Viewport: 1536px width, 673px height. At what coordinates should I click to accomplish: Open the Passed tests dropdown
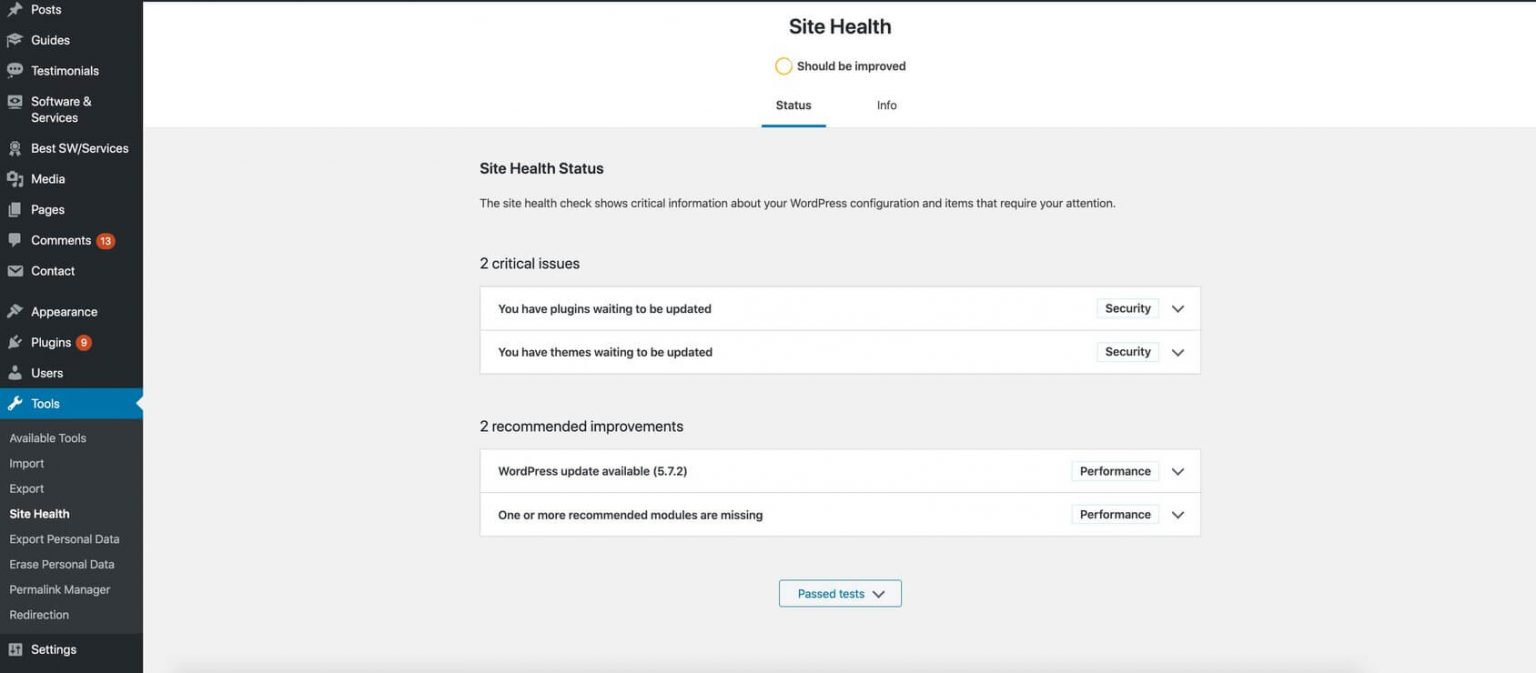point(839,593)
